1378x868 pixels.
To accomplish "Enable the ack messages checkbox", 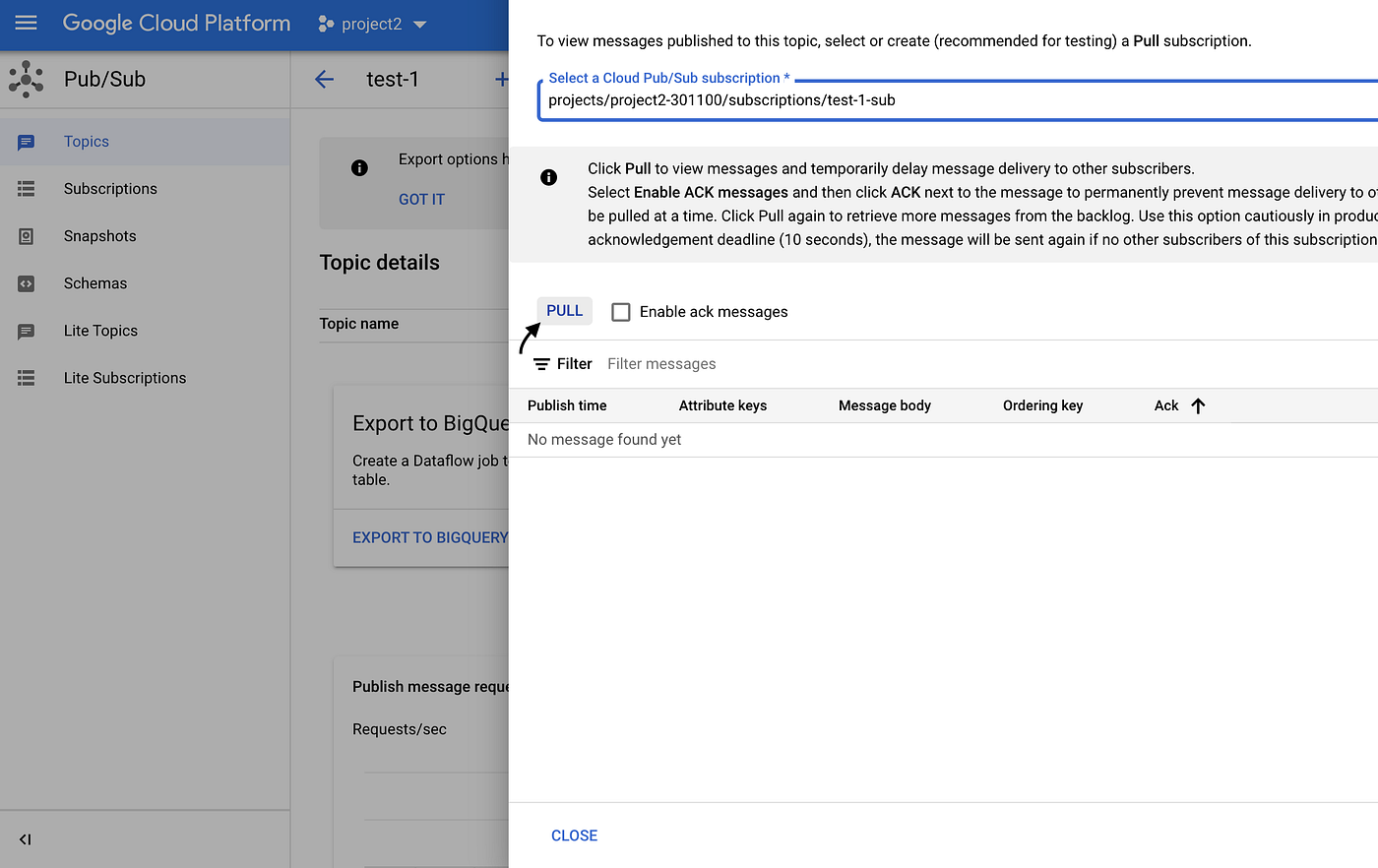I will point(621,312).
